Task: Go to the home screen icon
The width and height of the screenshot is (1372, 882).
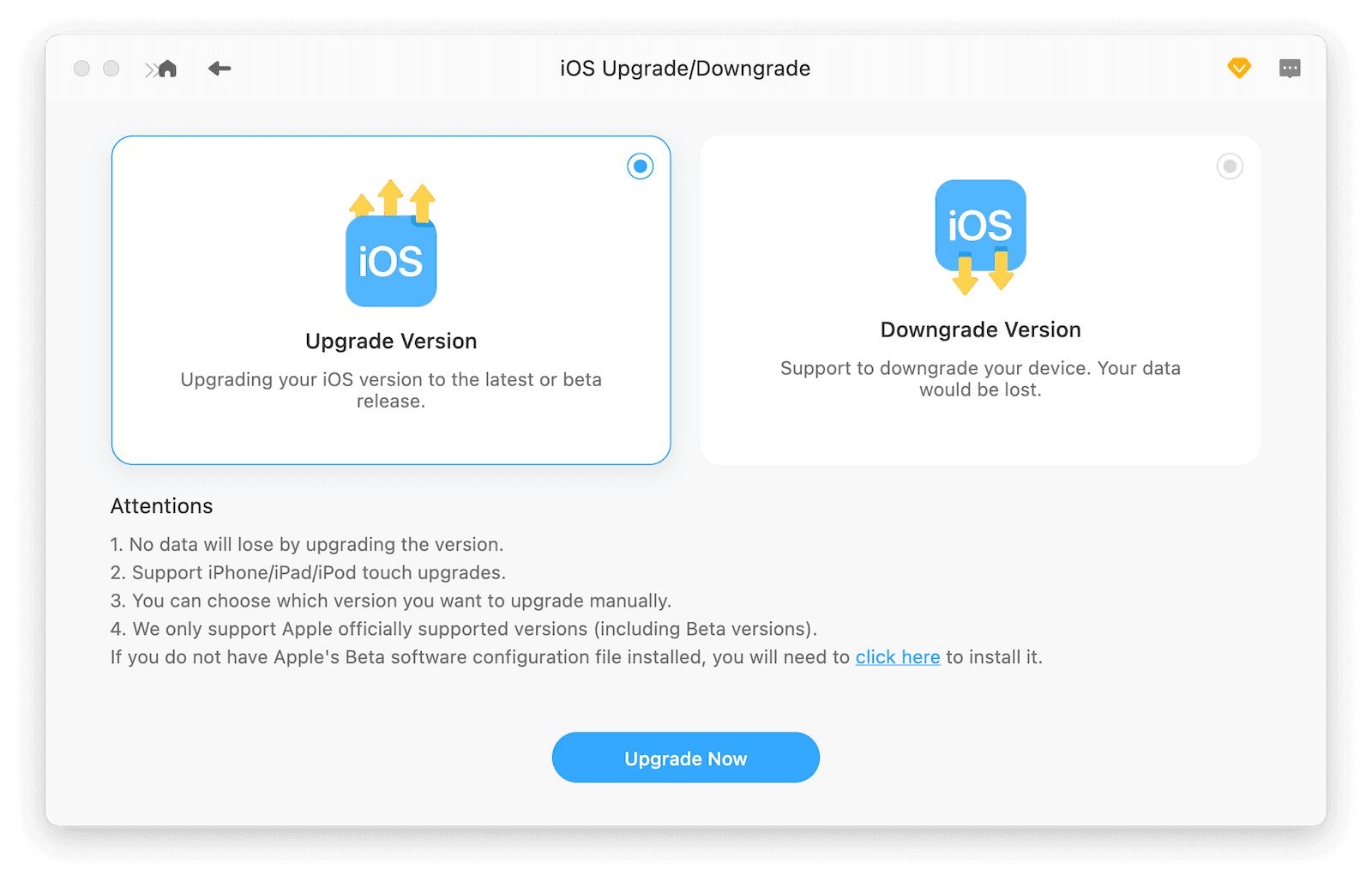Action: [x=167, y=69]
